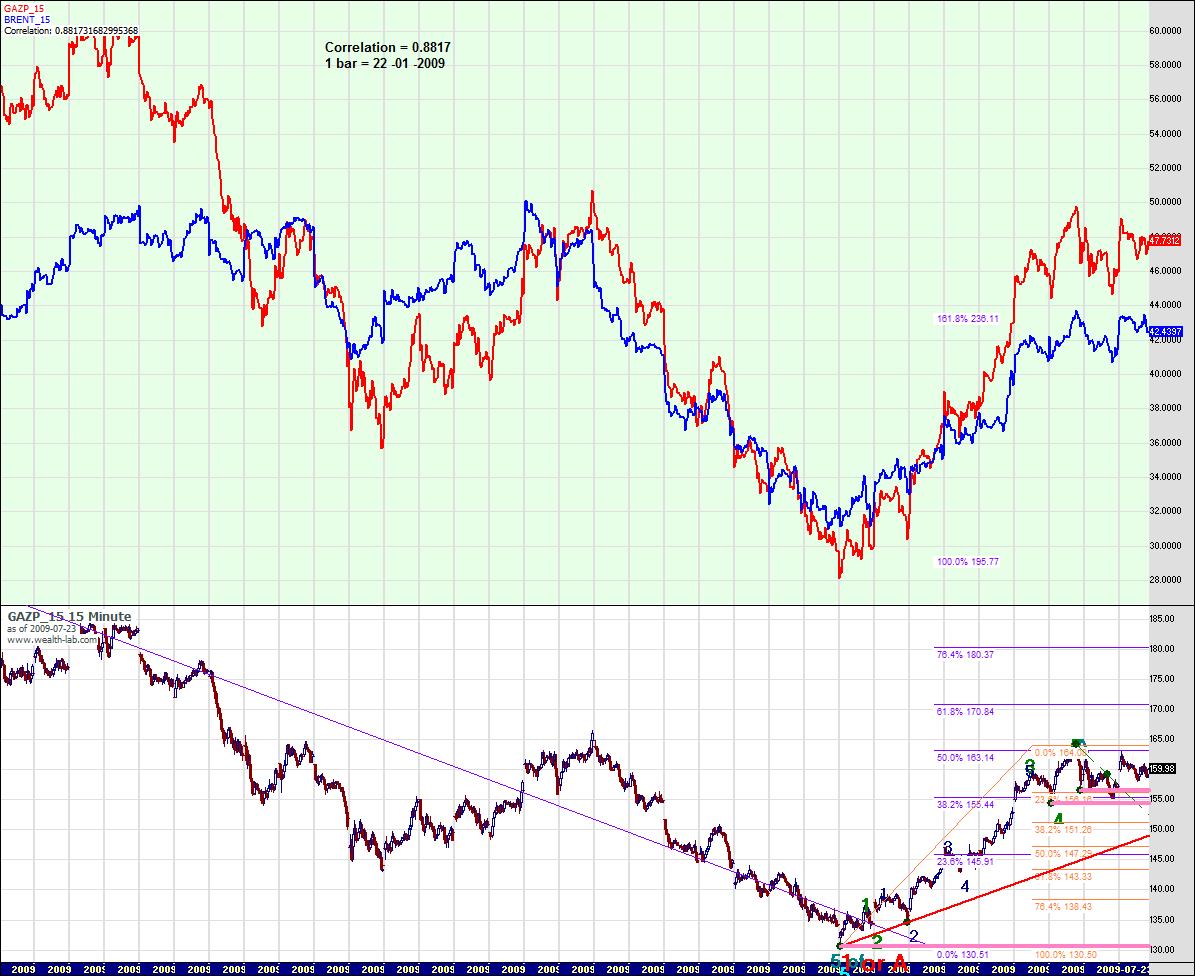1195x976 pixels.
Task: Select the '50.0% 163.14' Fibonacci level label
Action: pyautogui.click(x=964, y=758)
